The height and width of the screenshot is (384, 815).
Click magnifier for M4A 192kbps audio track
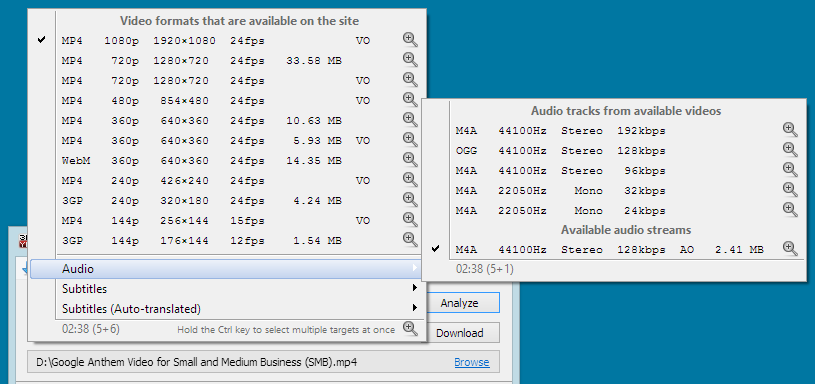click(x=790, y=130)
